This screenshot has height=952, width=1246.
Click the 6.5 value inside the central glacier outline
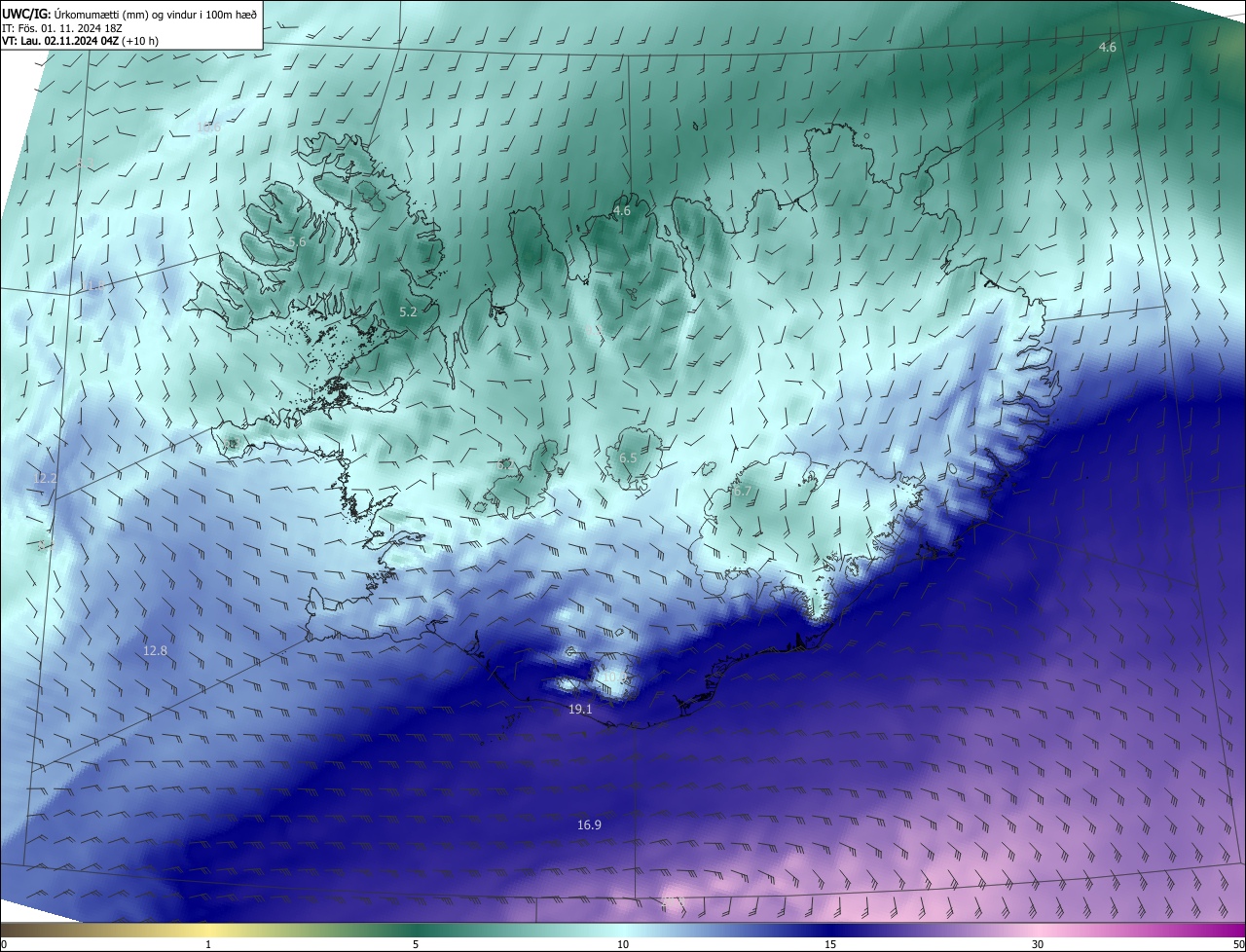click(628, 458)
